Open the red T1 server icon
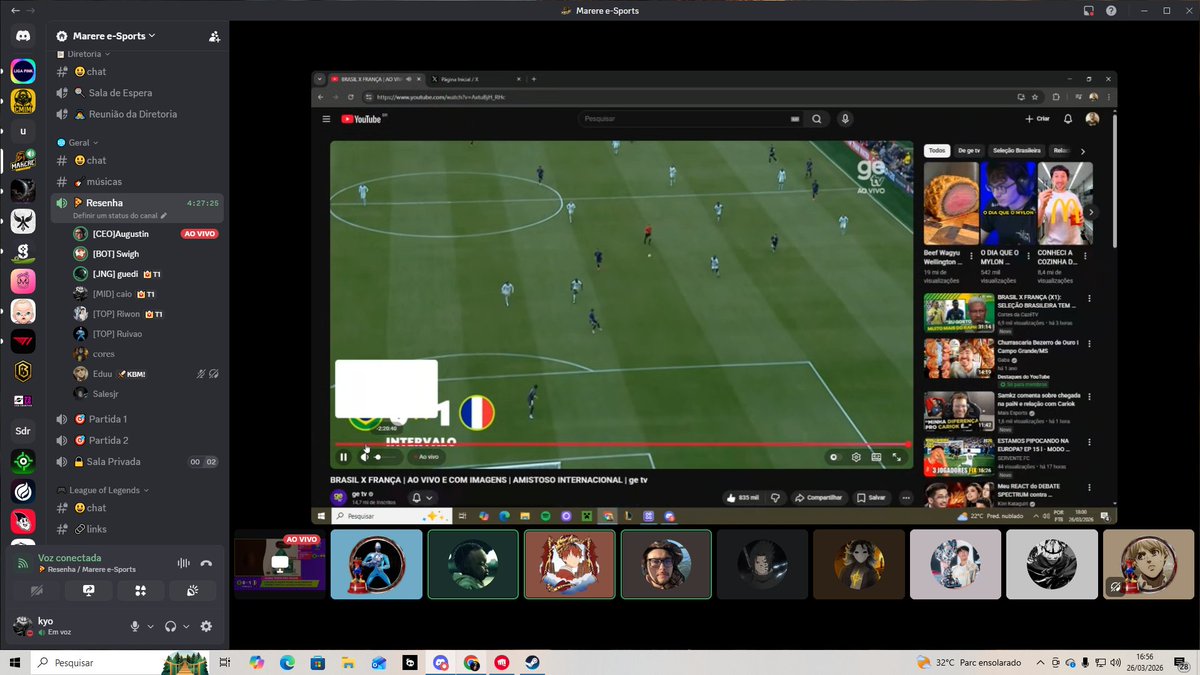The width and height of the screenshot is (1200, 675). point(23,342)
